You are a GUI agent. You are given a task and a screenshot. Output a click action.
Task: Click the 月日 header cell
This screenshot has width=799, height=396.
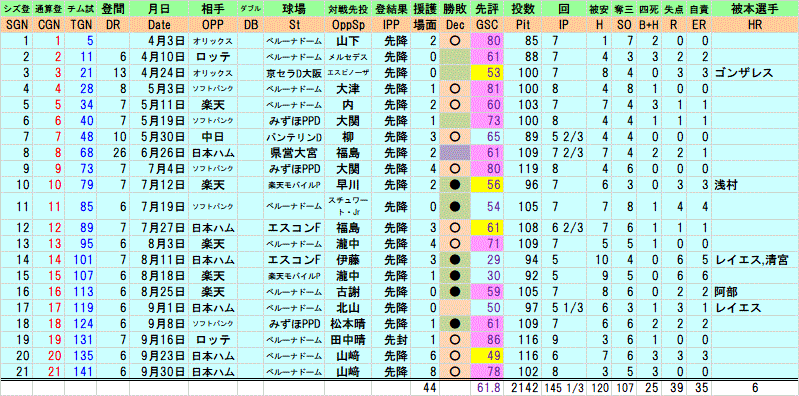click(158, 9)
